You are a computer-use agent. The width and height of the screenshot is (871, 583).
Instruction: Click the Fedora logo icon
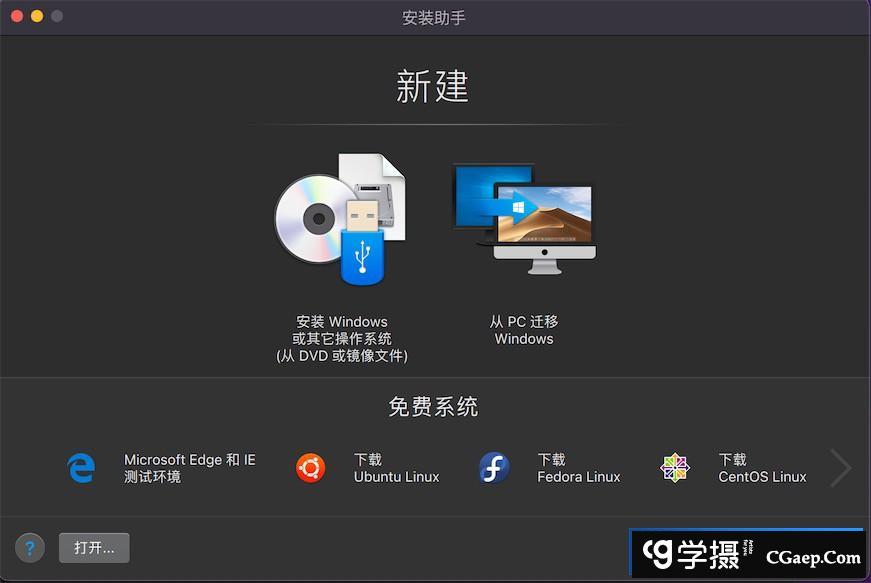[x=494, y=467]
